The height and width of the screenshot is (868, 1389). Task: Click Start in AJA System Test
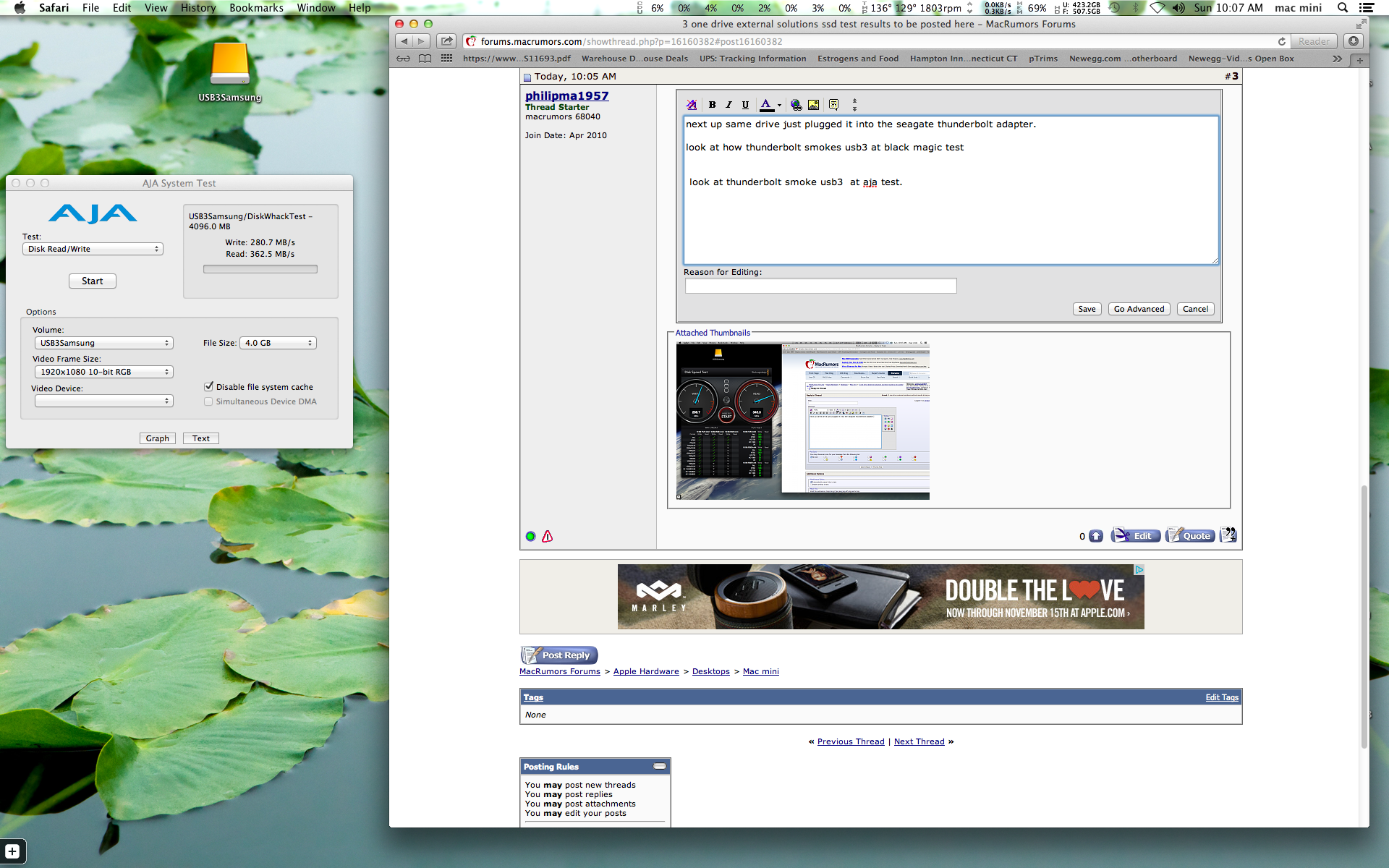point(92,281)
